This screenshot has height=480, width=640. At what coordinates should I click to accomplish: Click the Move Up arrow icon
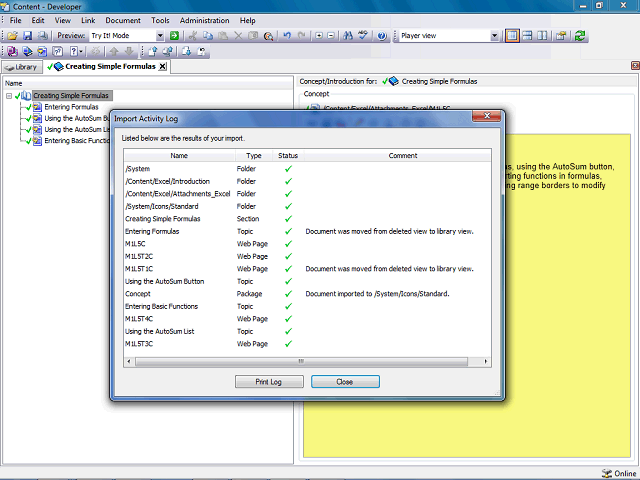point(114,51)
